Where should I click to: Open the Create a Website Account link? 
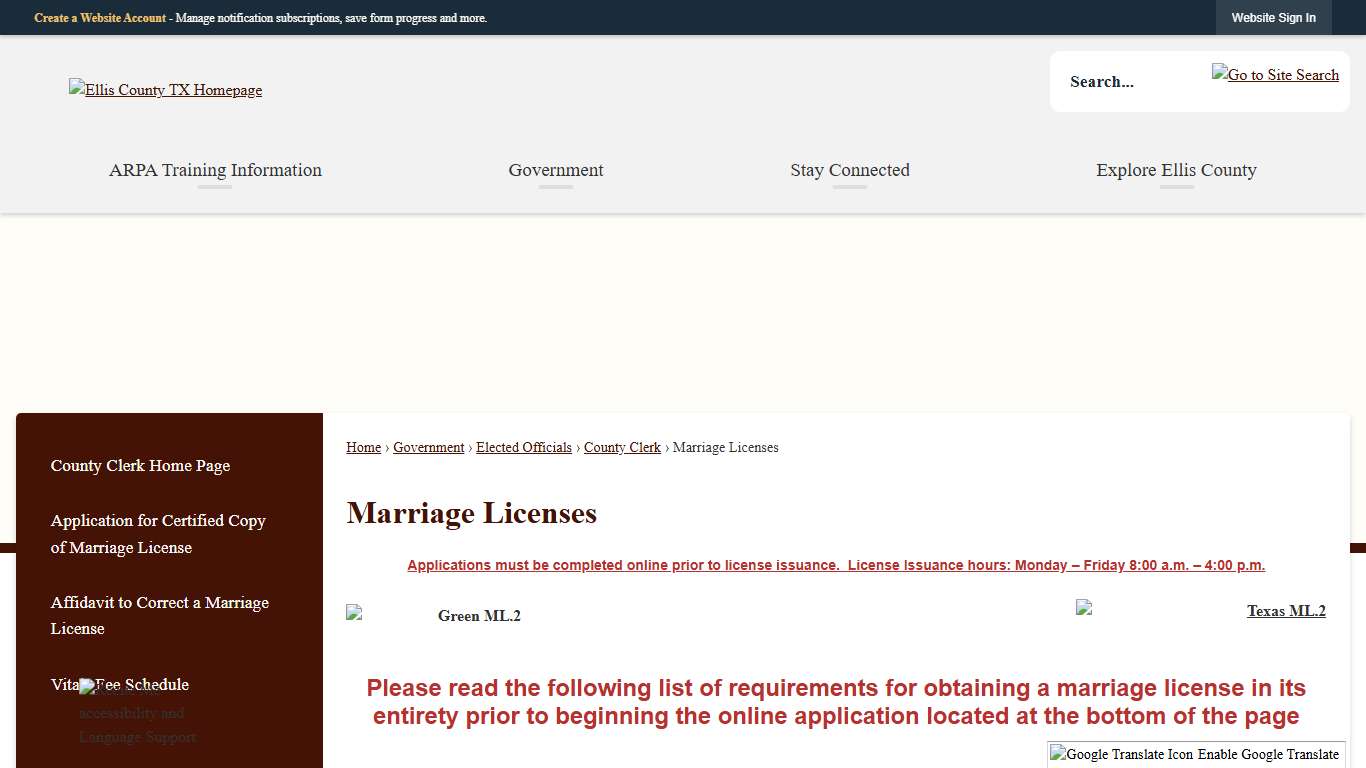point(100,17)
